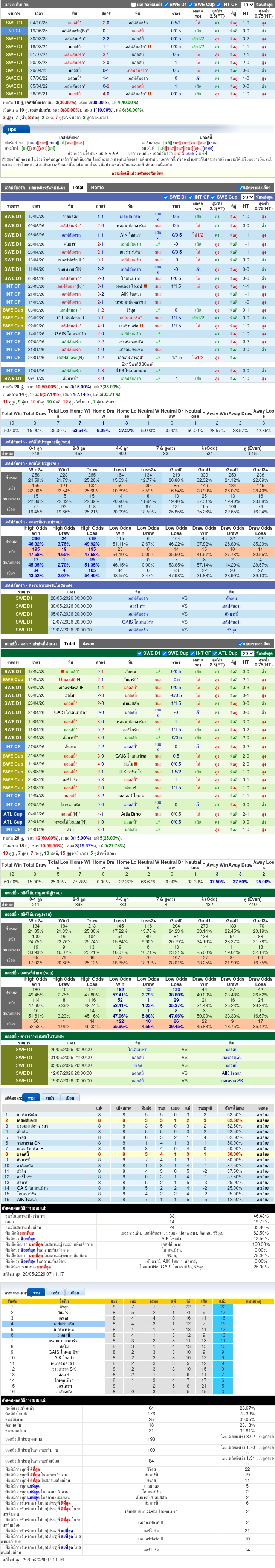Click the red card icon in the 18/08/24 row
275x1568 pixels.
click(x=150, y=46)
